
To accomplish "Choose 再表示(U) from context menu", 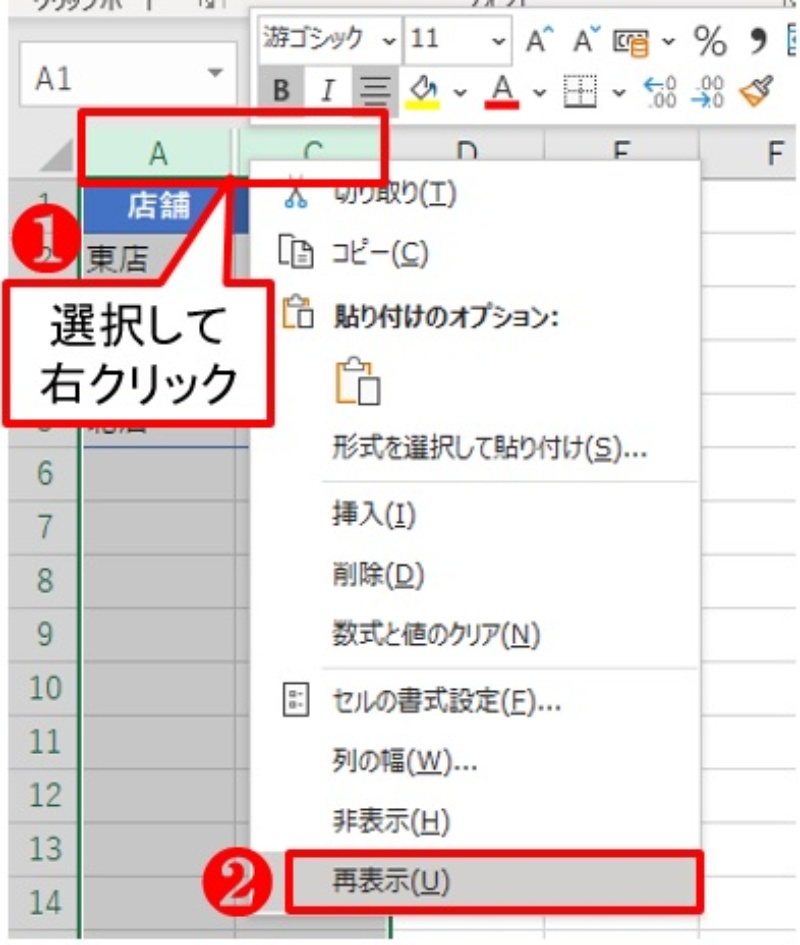I will point(391,880).
